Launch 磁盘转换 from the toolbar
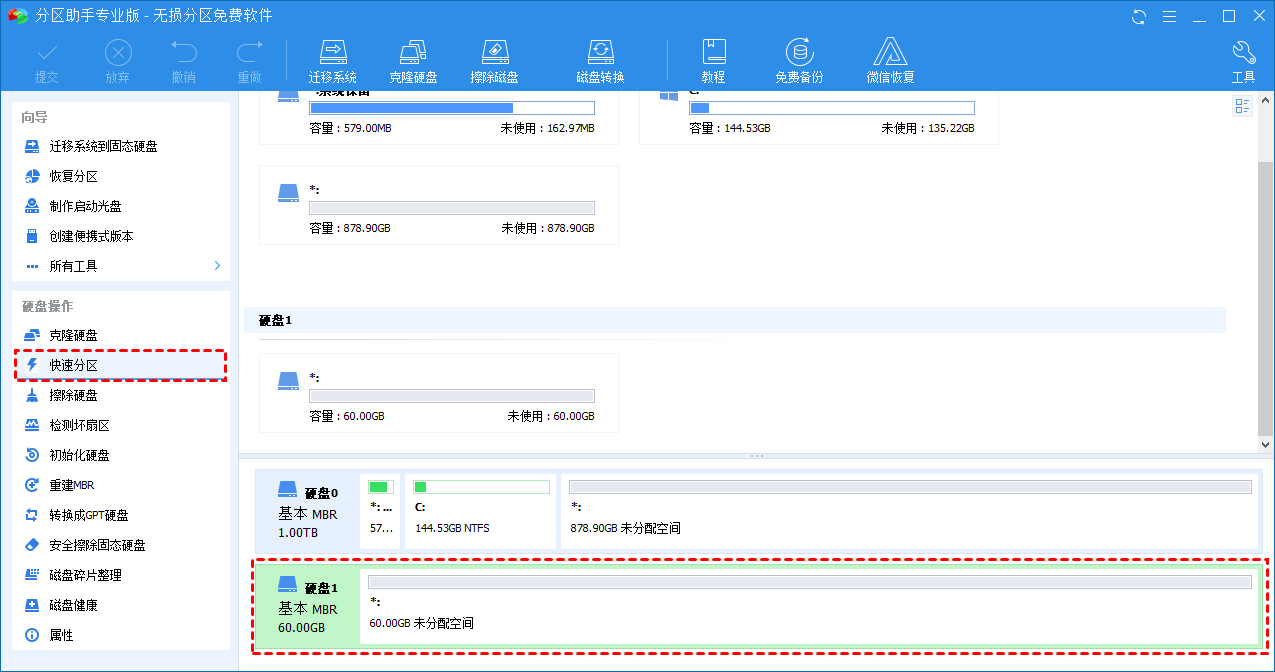This screenshot has width=1275, height=672. point(600,61)
